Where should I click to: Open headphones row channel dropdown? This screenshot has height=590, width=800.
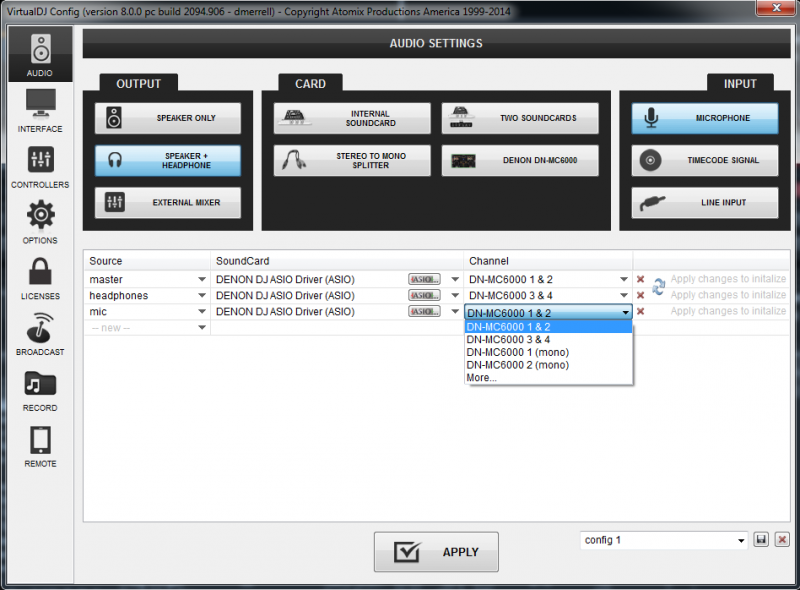(623, 296)
